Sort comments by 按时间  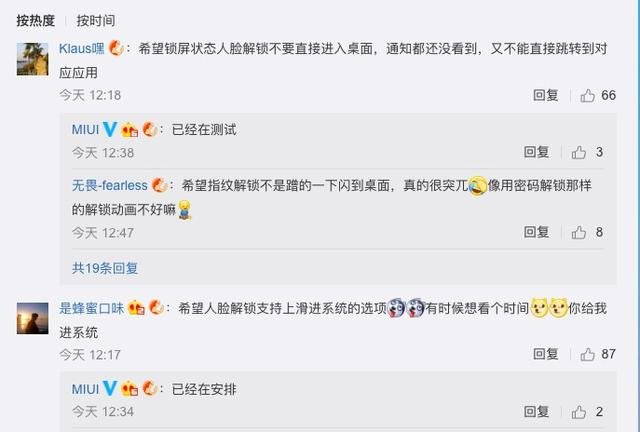click(x=96, y=20)
